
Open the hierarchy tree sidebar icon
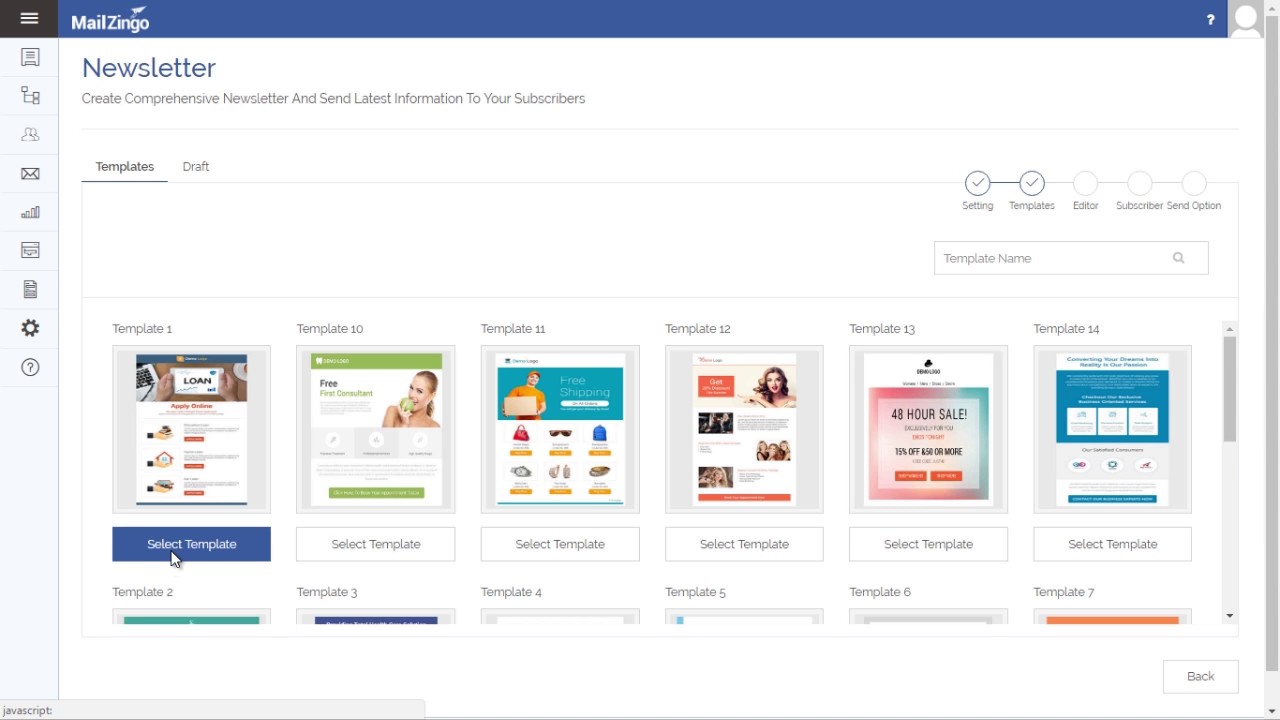coord(30,96)
